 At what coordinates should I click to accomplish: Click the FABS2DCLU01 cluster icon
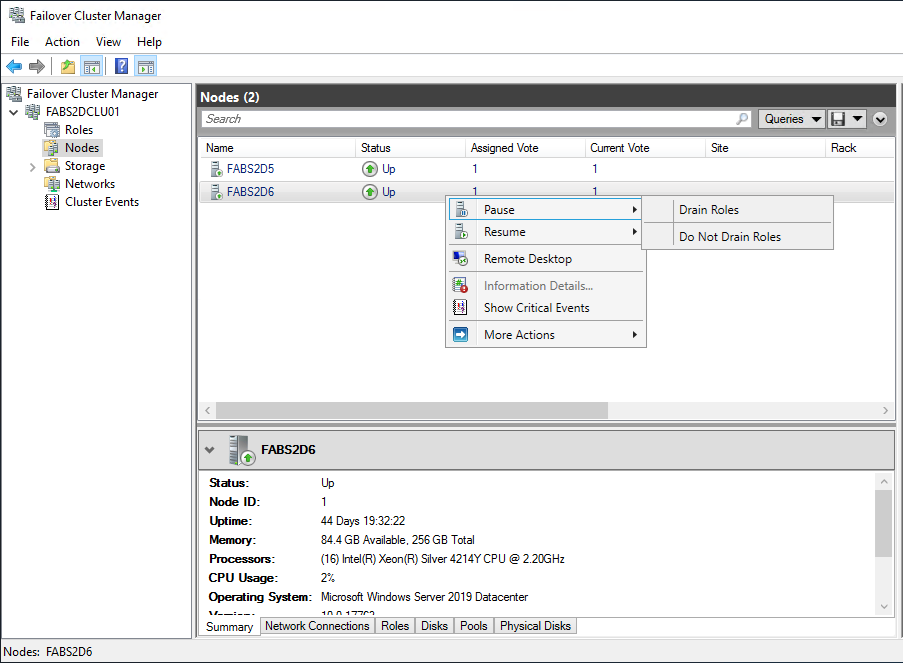(x=33, y=111)
